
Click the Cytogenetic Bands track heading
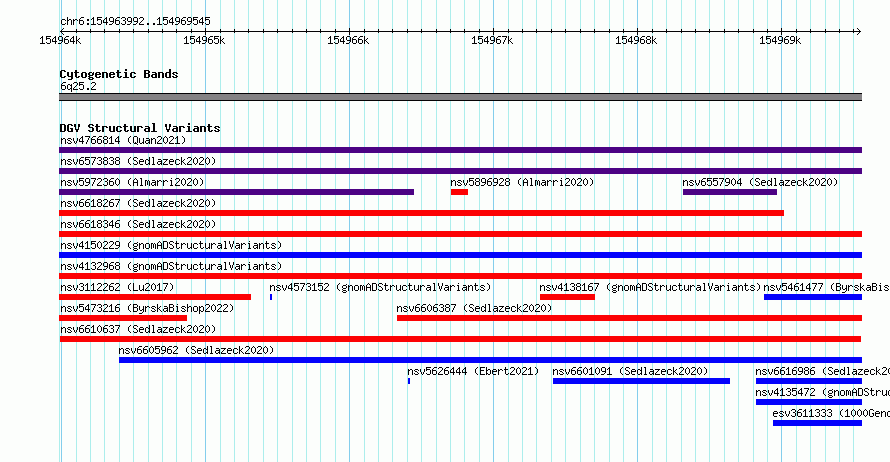(x=119, y=74)
